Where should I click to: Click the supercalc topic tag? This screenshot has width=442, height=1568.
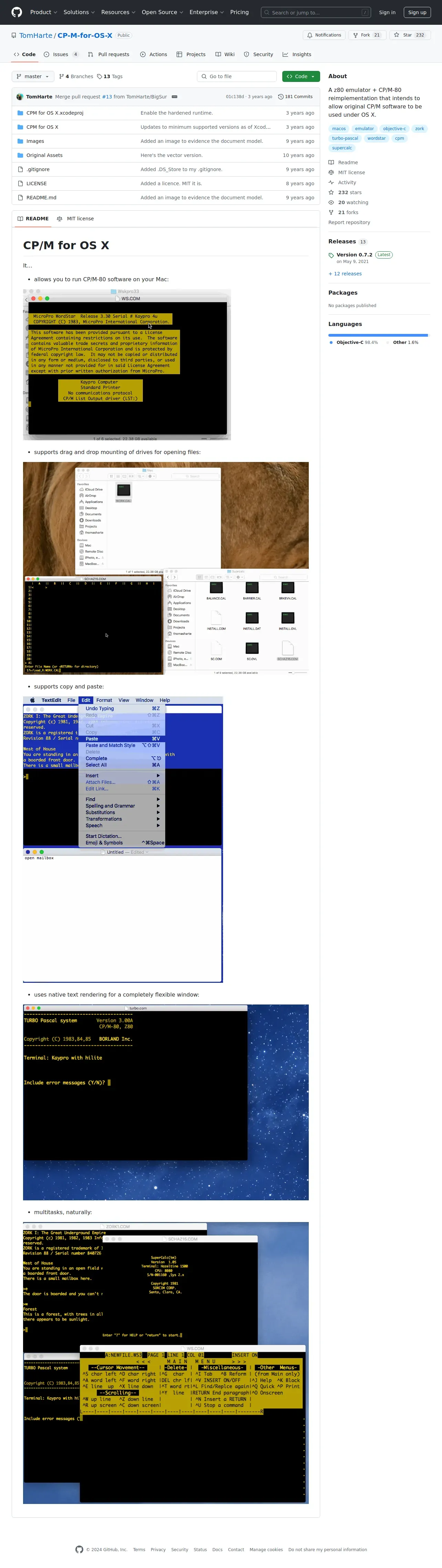(x=342, y=148)
